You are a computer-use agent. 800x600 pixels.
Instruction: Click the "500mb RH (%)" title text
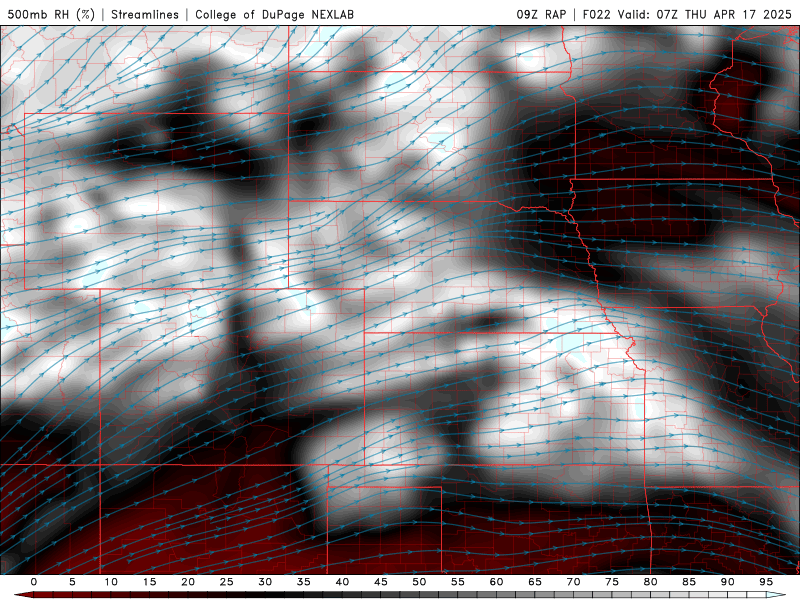coord(51,14)
